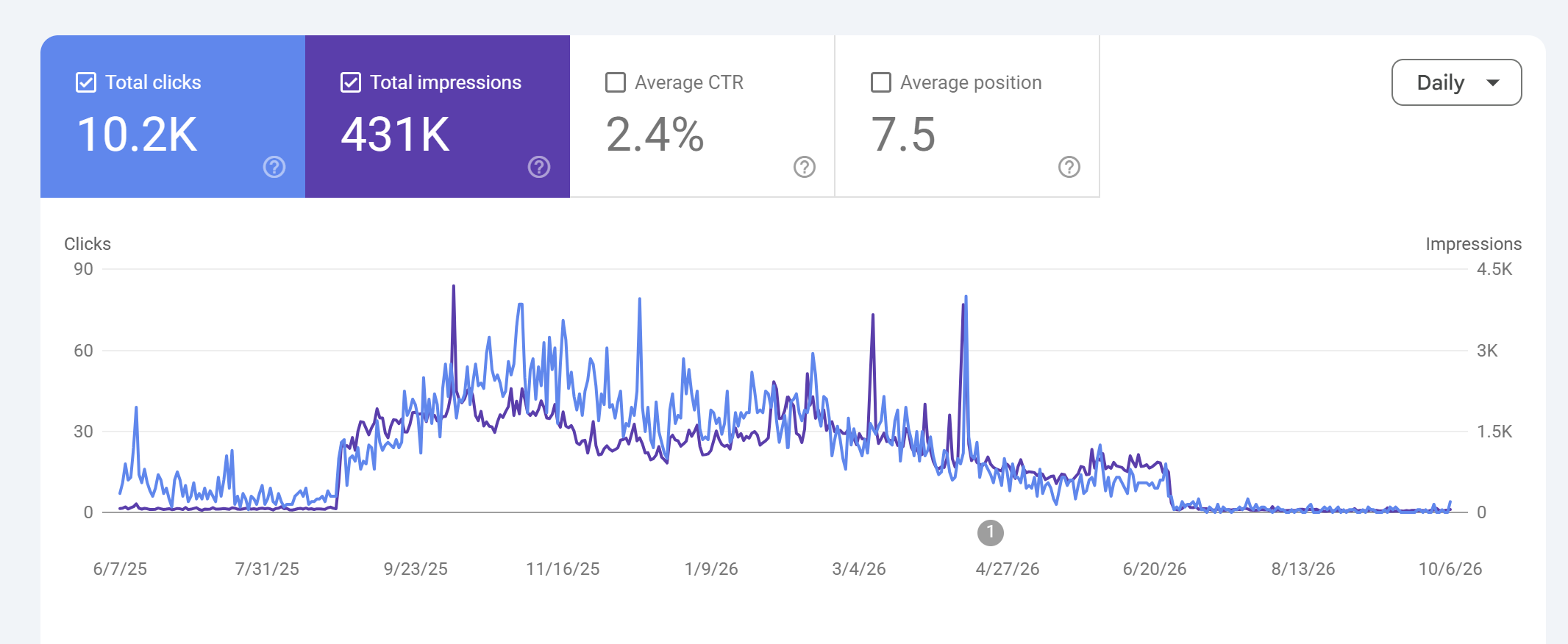Uncheck the Total clicks checkbox
Screen dimensions: 1568x644
pyautogui.click(x=86, y=82)
